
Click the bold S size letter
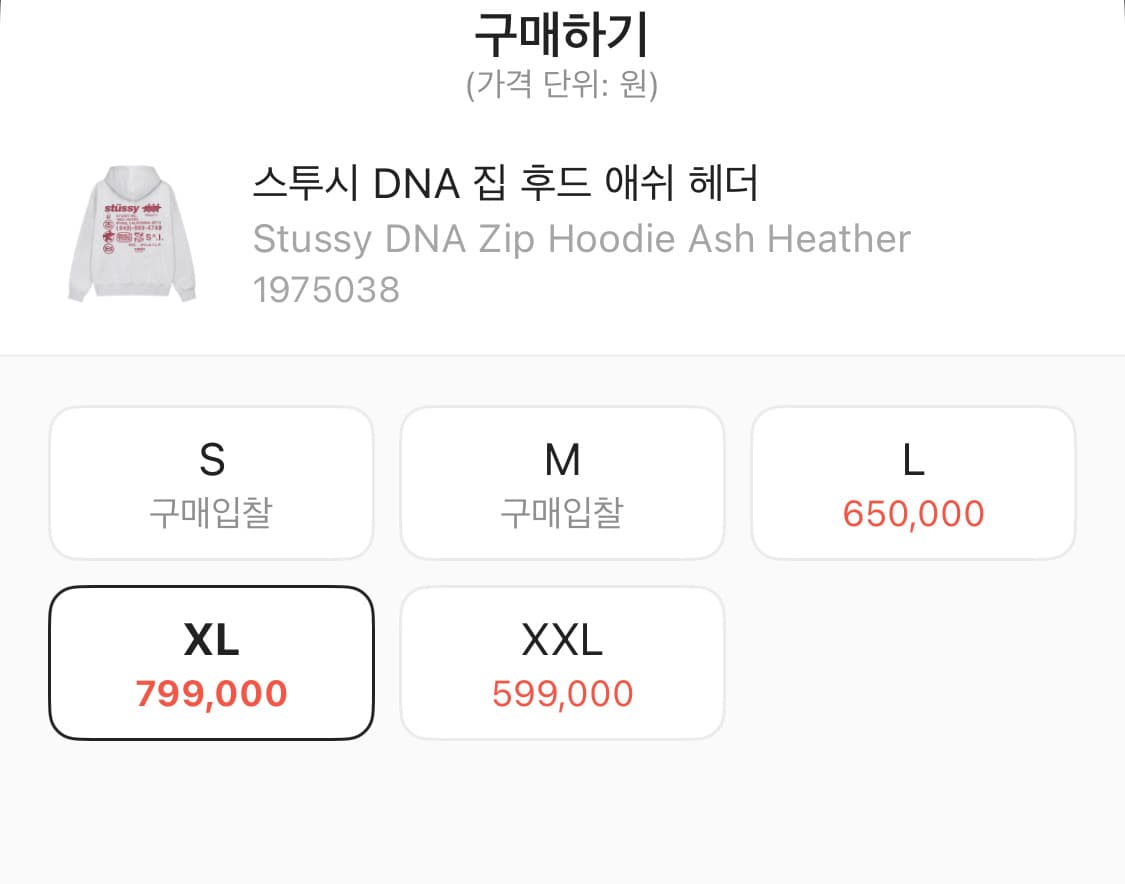click(211, 458)
